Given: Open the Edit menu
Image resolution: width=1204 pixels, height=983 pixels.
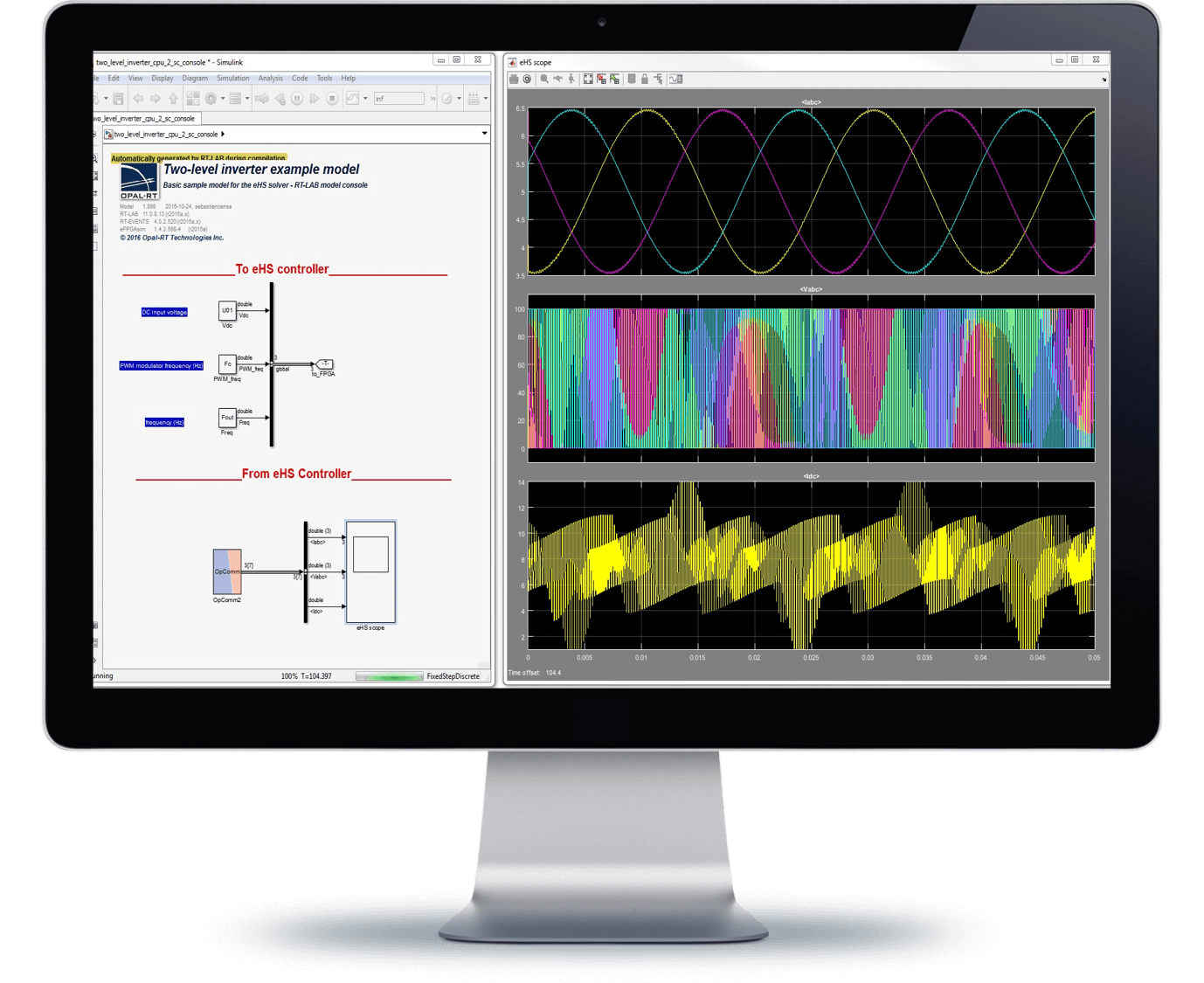Looking at the screenshot, I should pyautogui.click(x=114, y=79).
